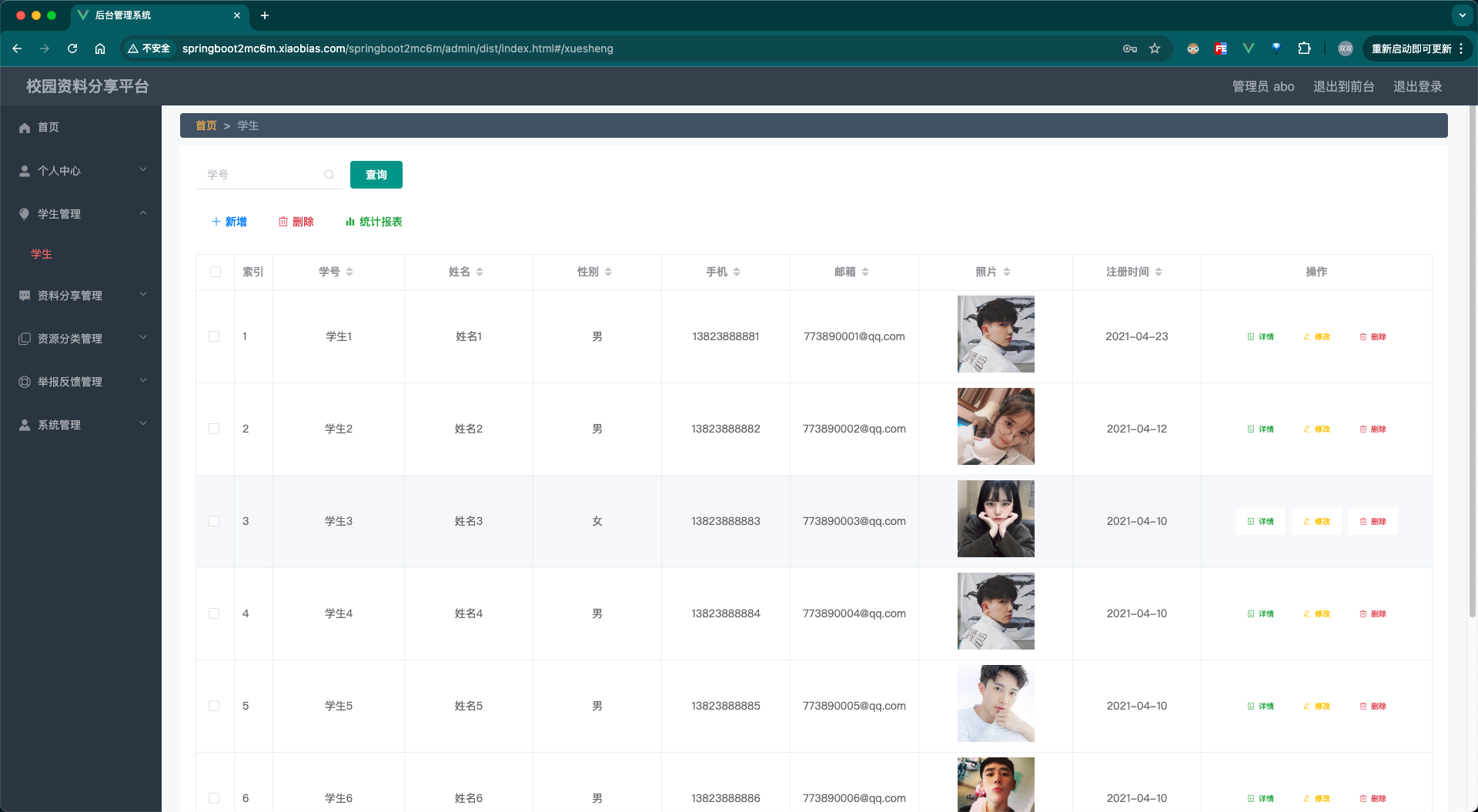Image resolution: width=1478 pixels, height=812 pixels.
Task: Check the checkbox for 学生3 row
Action: pos(214,521)
